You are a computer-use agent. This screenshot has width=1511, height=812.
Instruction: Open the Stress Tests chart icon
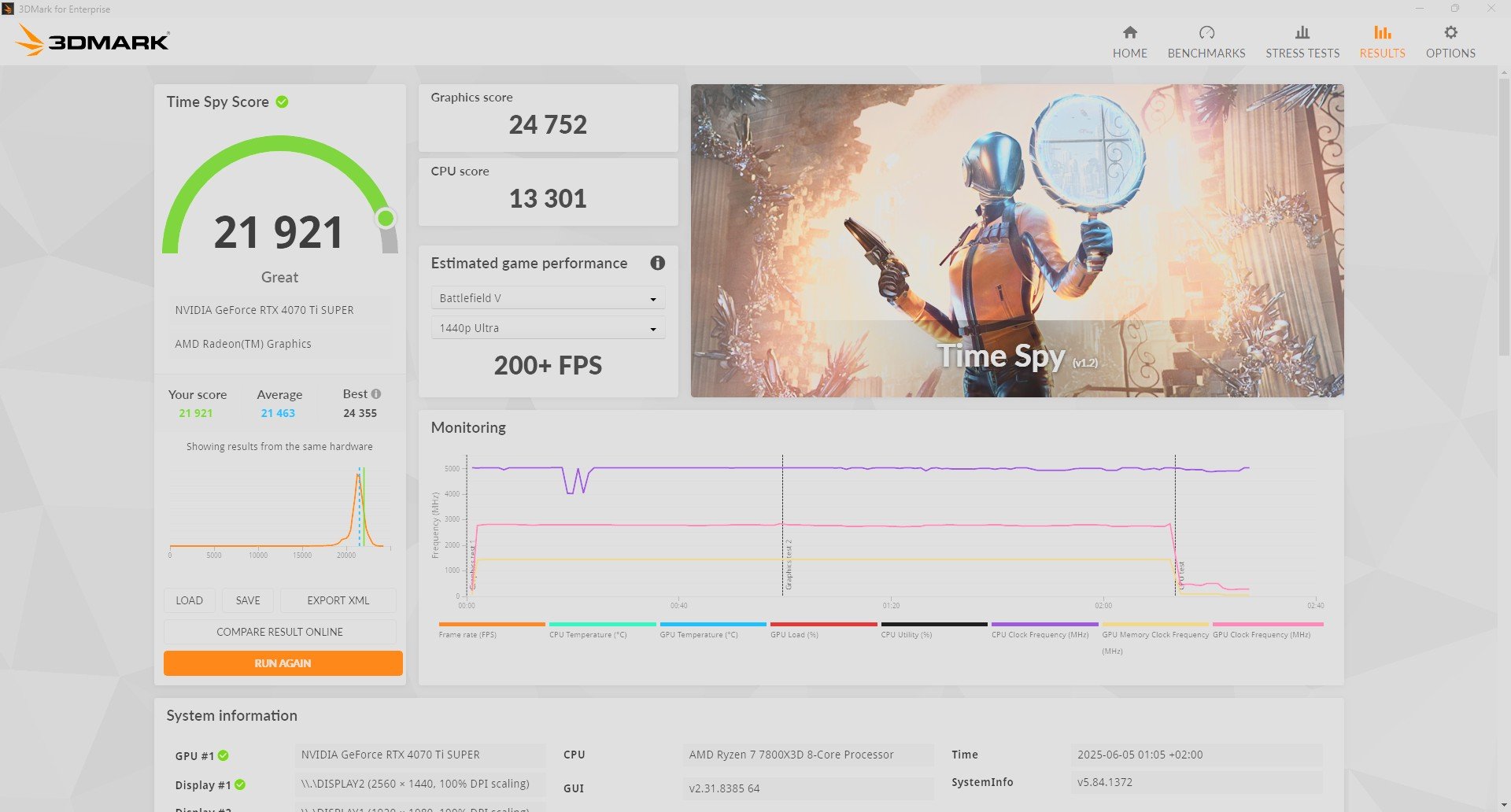1302,32
